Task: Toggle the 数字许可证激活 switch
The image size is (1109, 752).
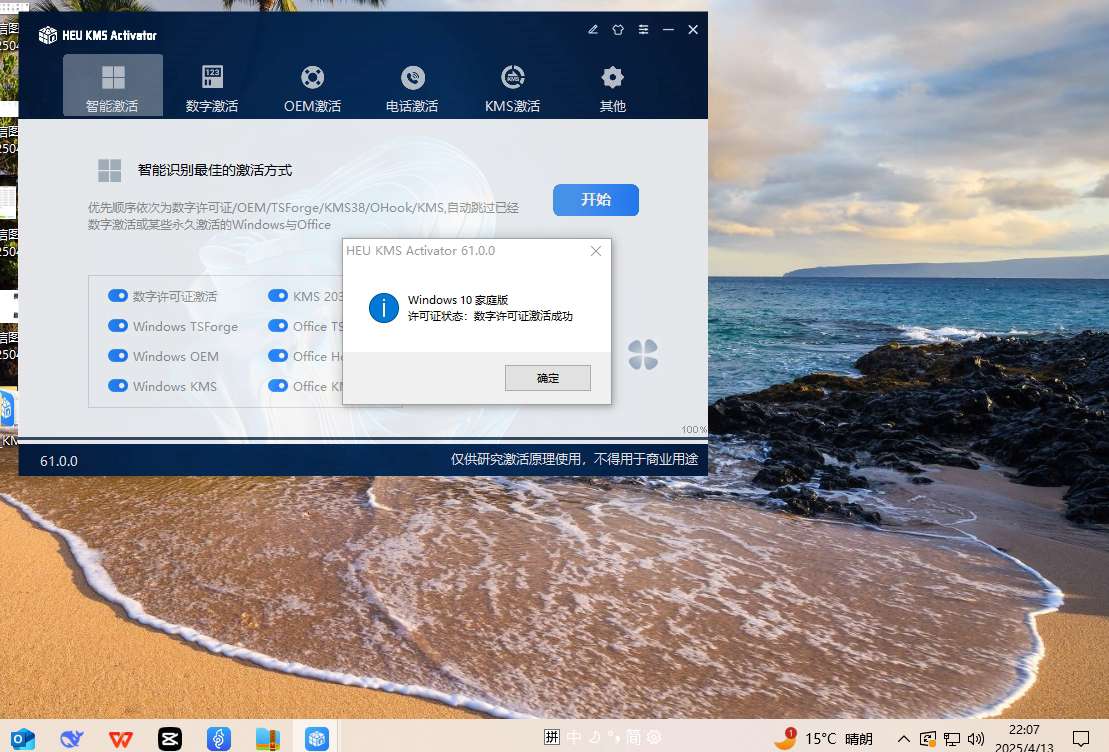Action: tap(117, 296)
